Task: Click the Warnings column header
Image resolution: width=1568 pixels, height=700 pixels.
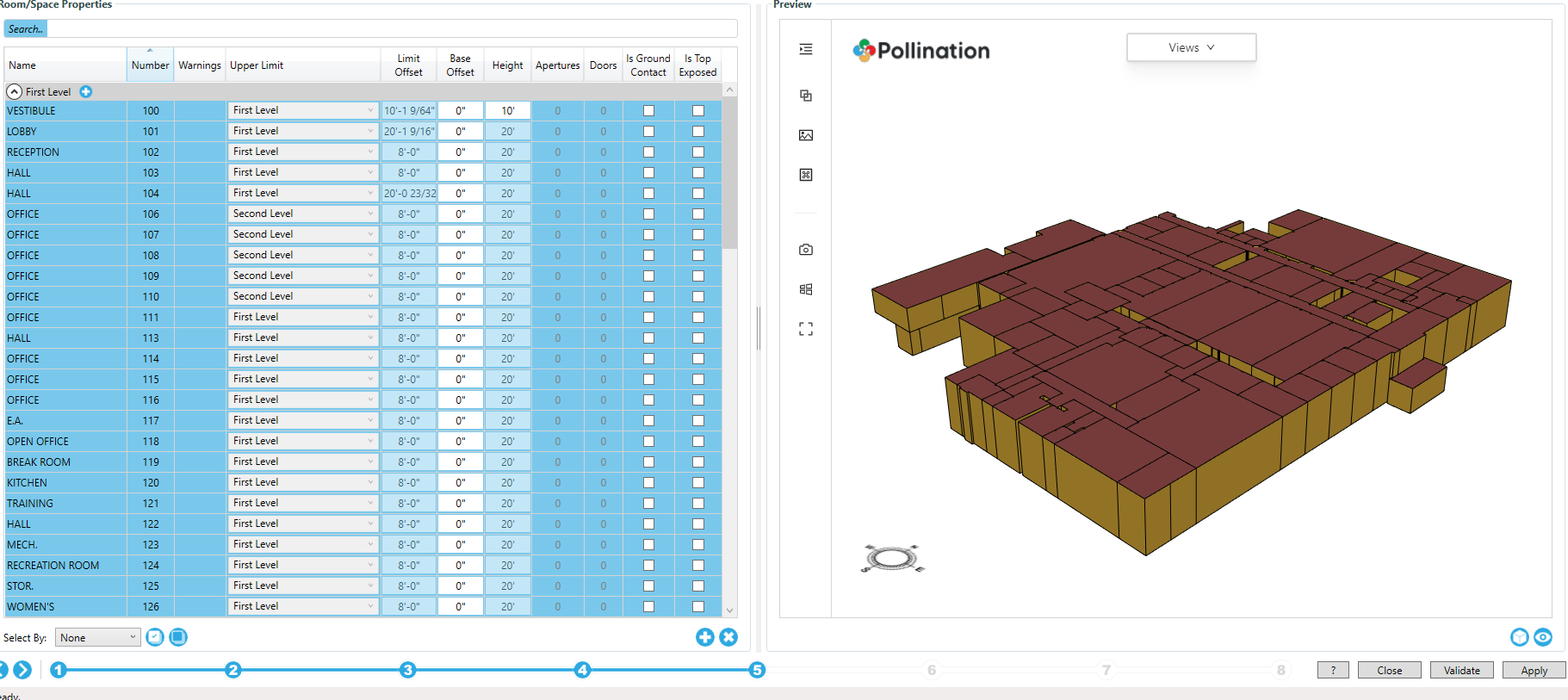Action: click(x=200, y=65)
